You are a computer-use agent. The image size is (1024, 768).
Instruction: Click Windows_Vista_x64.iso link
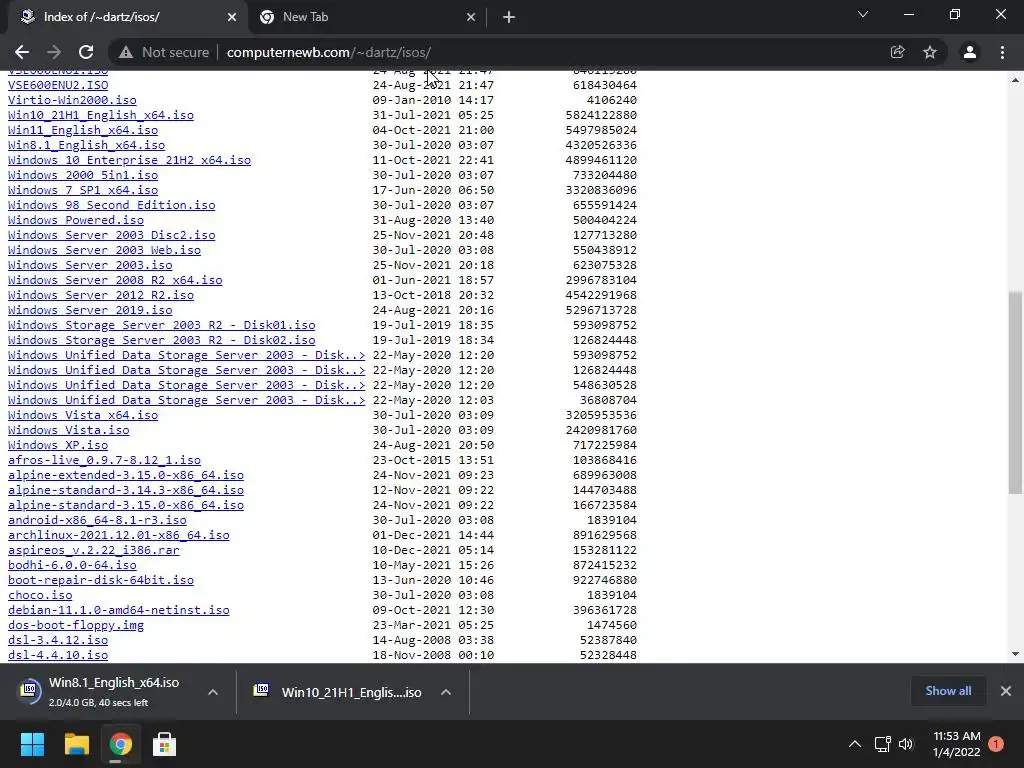[x=83, y=415]
